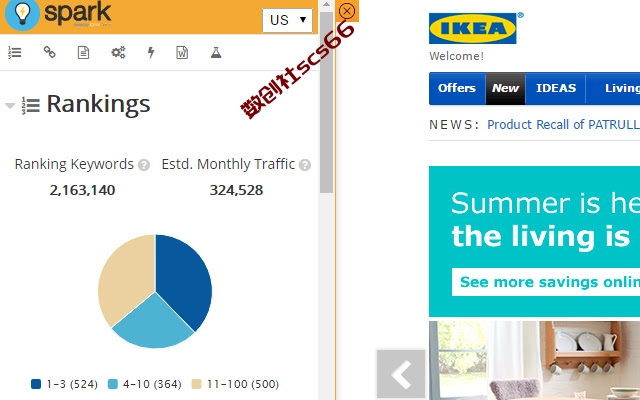Collapse the Rankings section

(10, 106)
